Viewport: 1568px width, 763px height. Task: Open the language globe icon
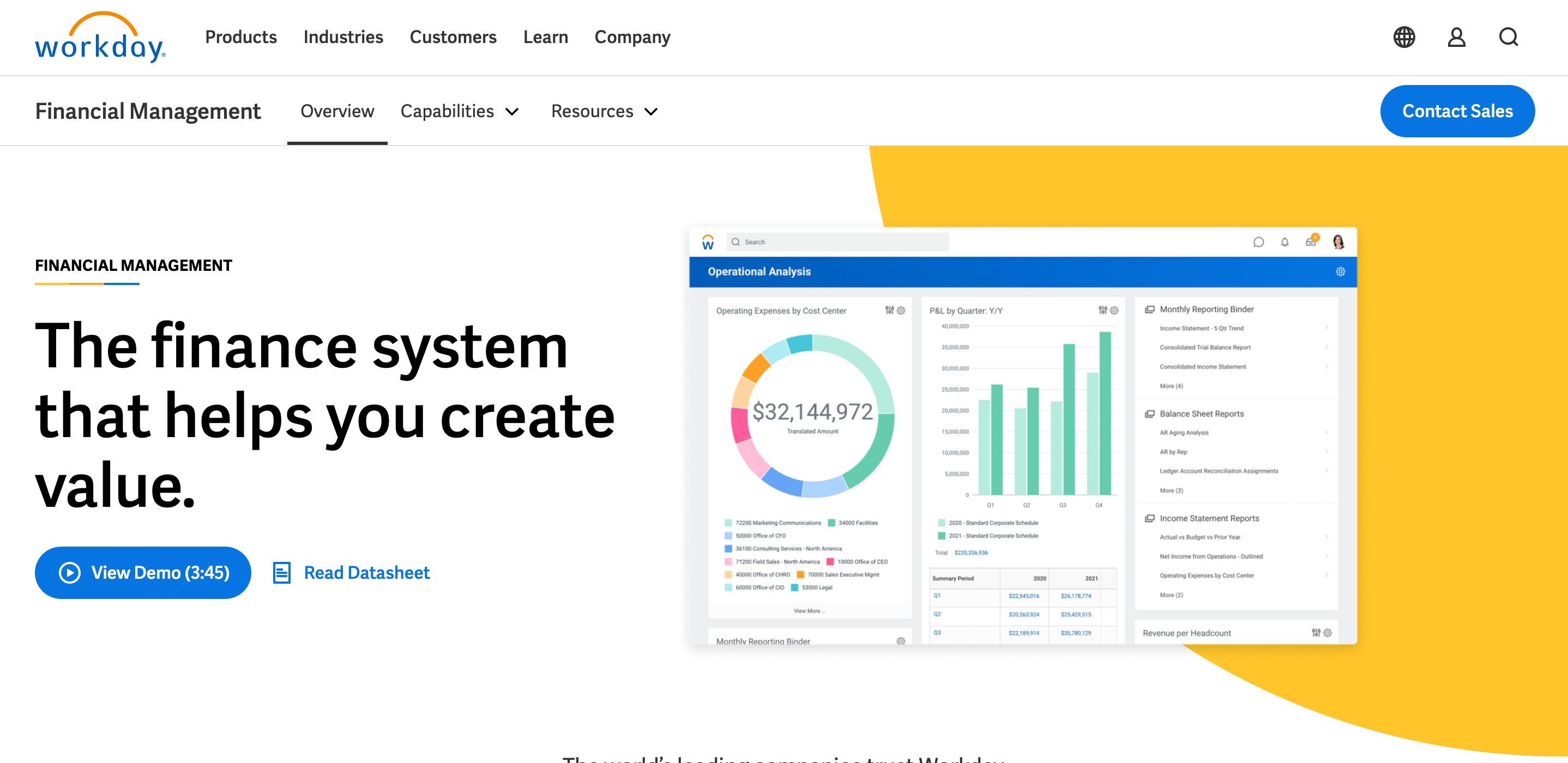(x=1404, y=37)
